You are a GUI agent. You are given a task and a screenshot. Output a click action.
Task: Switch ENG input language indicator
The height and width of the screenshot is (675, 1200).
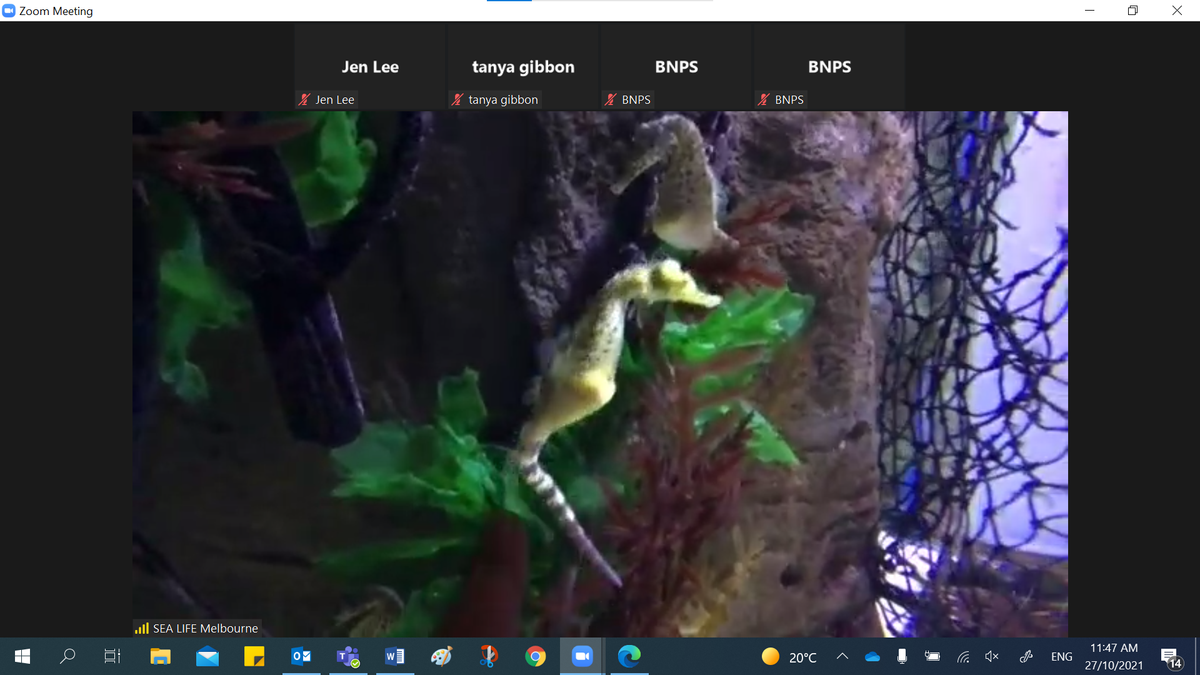[x=1062, y=657]
